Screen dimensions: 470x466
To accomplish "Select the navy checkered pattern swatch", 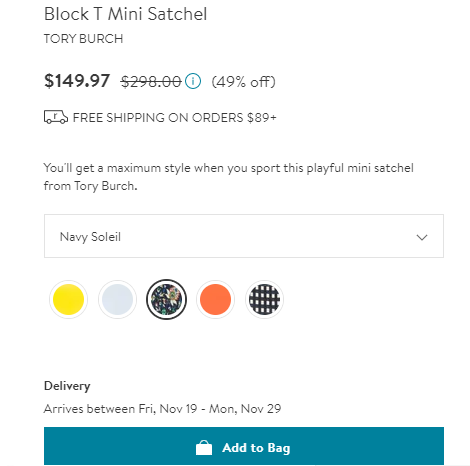I will 264,299.
